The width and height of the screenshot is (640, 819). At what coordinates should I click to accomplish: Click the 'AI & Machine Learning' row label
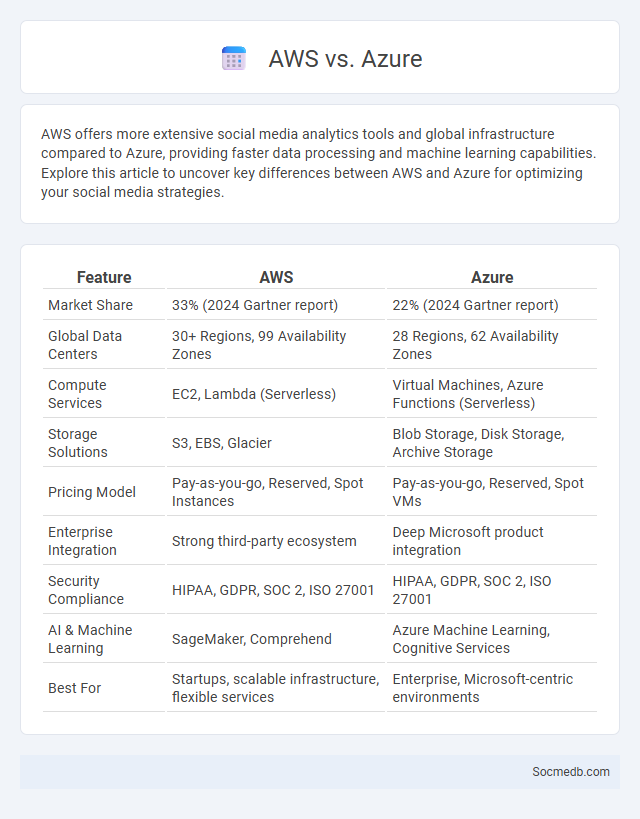point(90,639)
